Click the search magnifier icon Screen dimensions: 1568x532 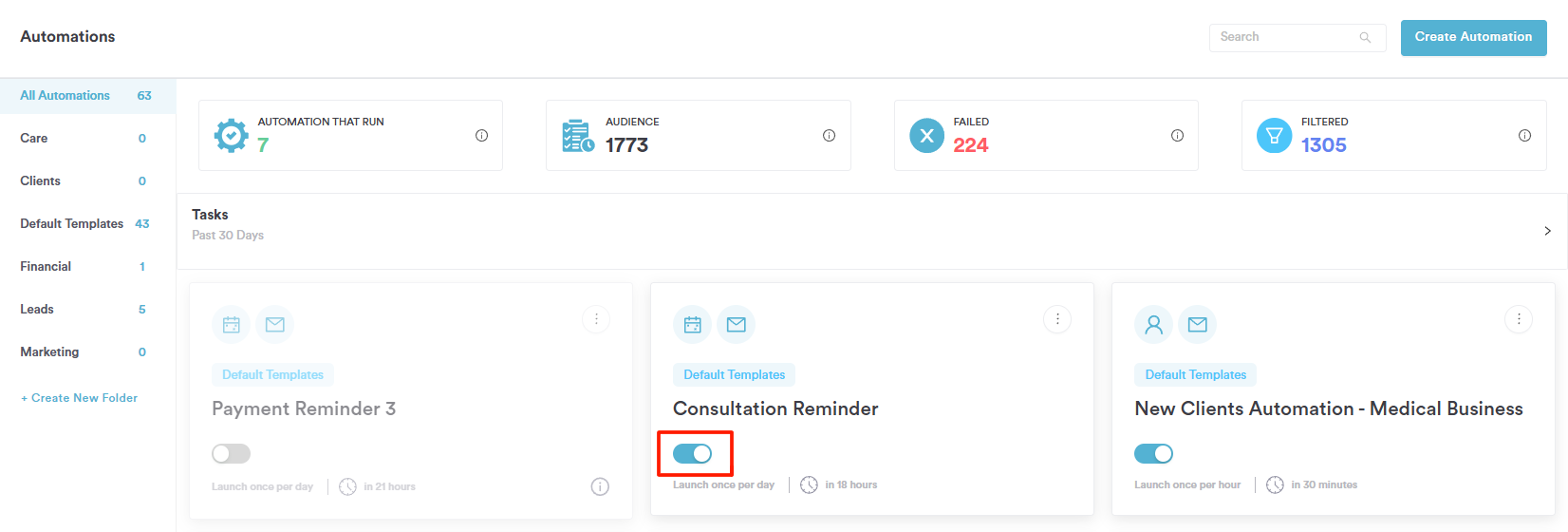(x=1365, y=38)
